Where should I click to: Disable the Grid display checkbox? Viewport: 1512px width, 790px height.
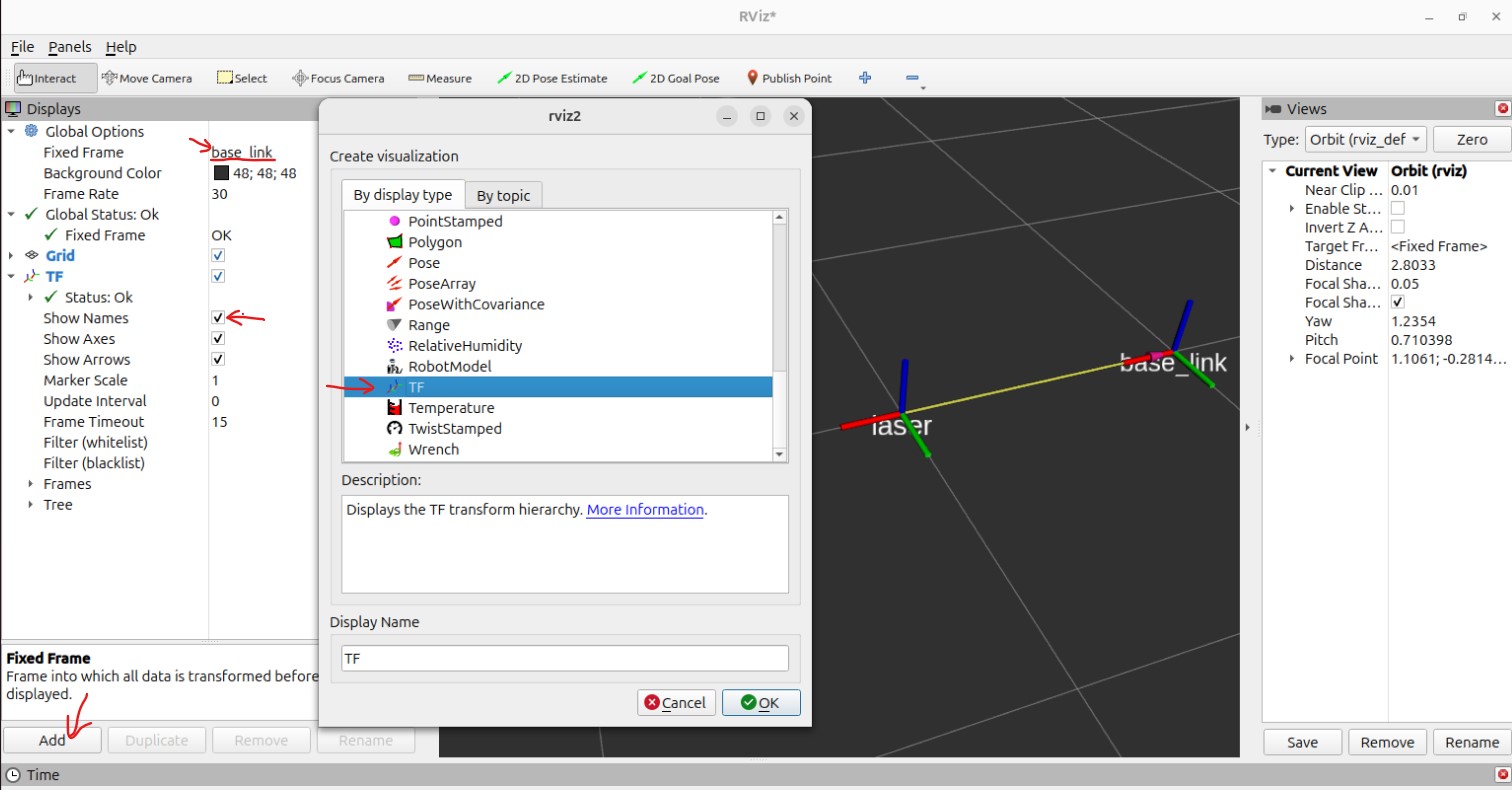218,256
